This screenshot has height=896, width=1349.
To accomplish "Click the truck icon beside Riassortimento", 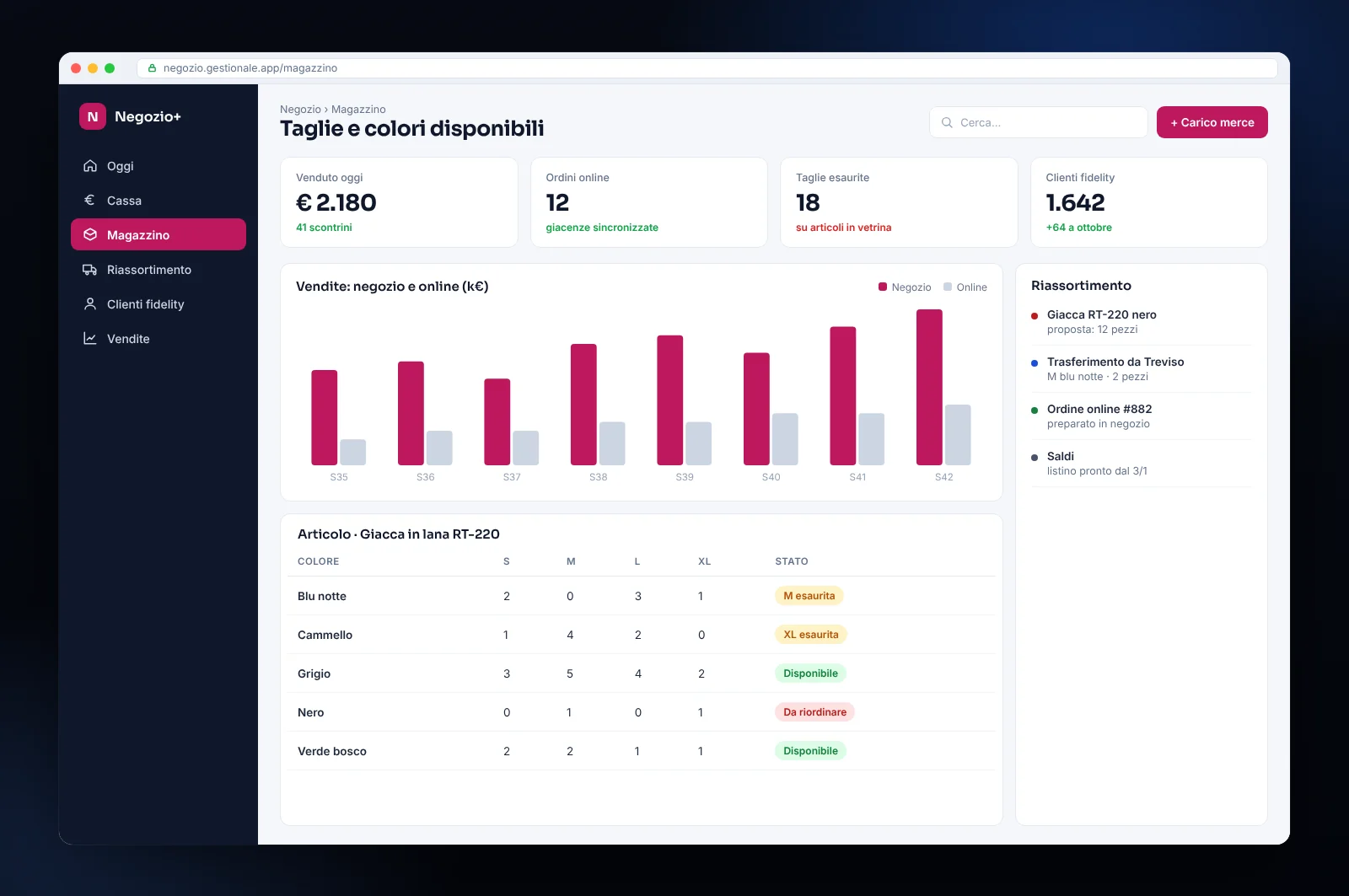I will pyautogui.click(x=90, y=270).
